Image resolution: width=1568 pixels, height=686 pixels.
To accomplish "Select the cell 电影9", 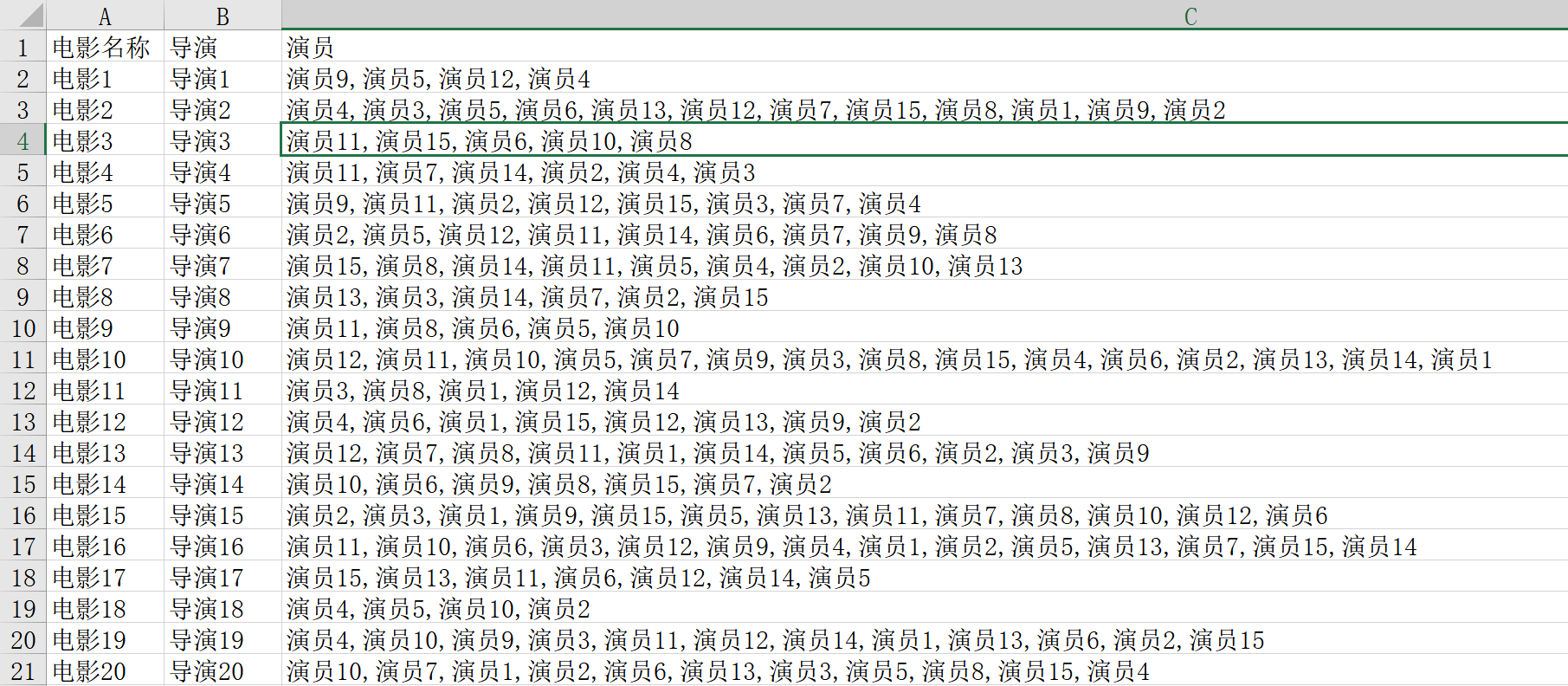I will [105, 327].
